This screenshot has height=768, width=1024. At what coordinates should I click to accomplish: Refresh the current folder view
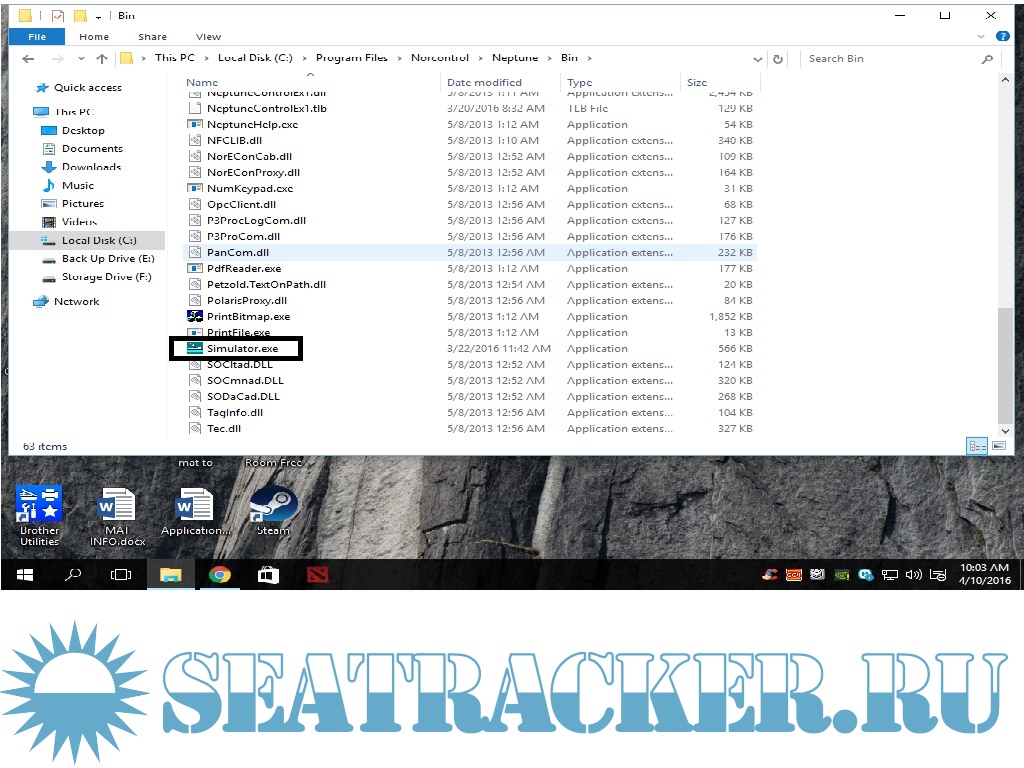pos(778,59)
